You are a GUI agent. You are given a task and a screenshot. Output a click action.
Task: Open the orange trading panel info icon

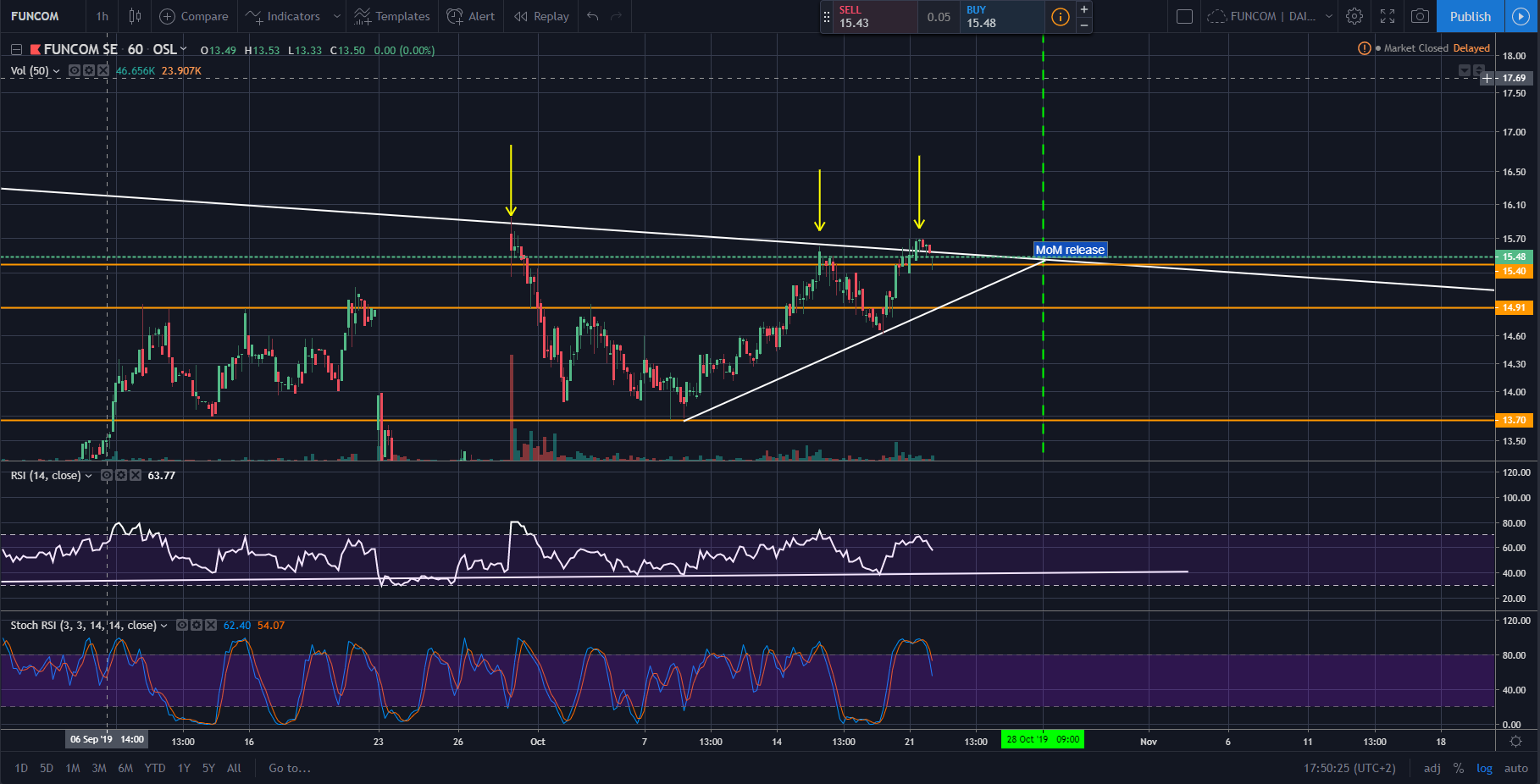point(1060,17)
